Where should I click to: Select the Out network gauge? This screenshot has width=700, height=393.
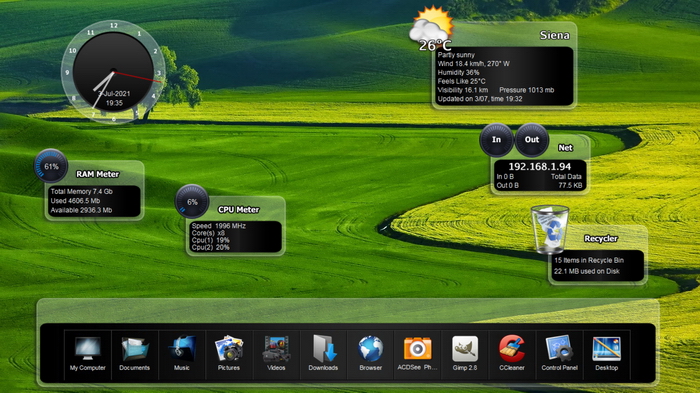tap(531, 140)
